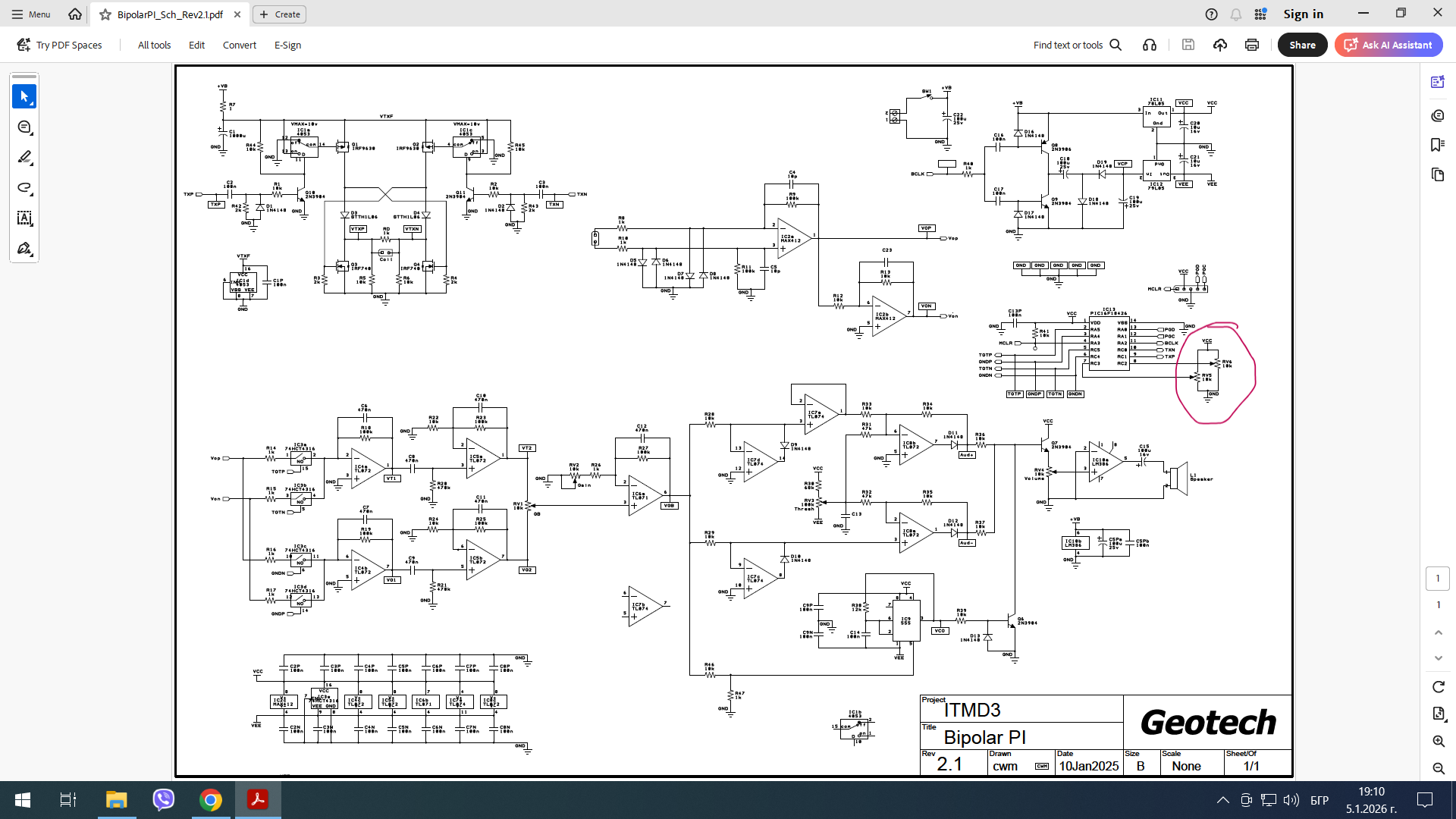The image size is (1456, 819).
Task: Open the page display settings icon
Action: tap(1439, 714)
